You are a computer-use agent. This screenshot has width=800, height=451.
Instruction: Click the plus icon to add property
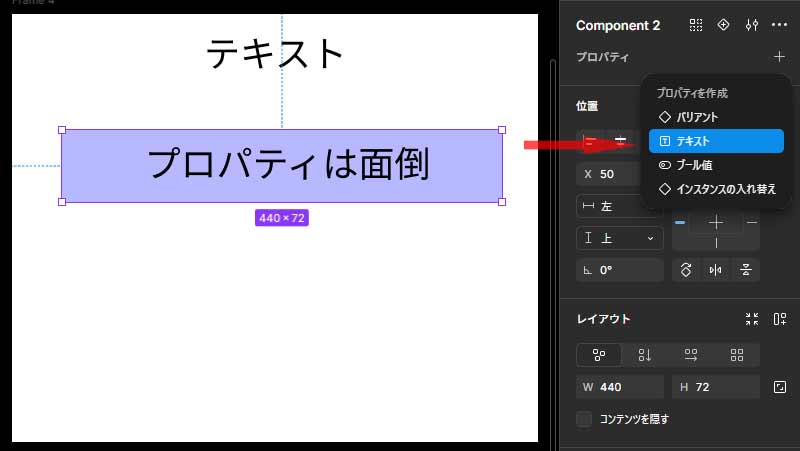(x=779, y=58)
